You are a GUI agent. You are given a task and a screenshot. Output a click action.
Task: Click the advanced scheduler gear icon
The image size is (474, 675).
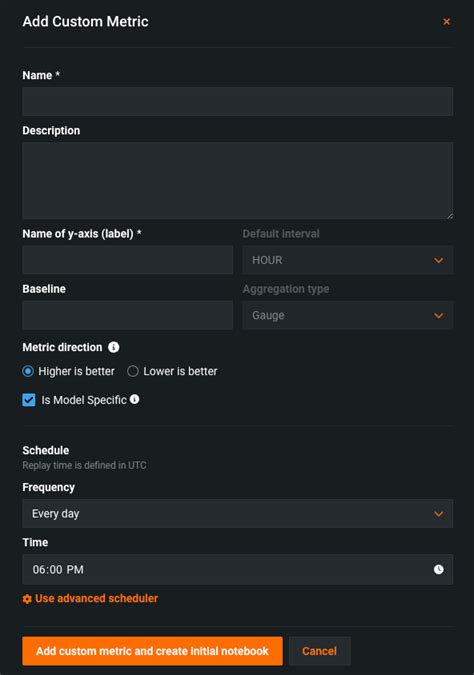pyautogui.click(x=27, y=599)
